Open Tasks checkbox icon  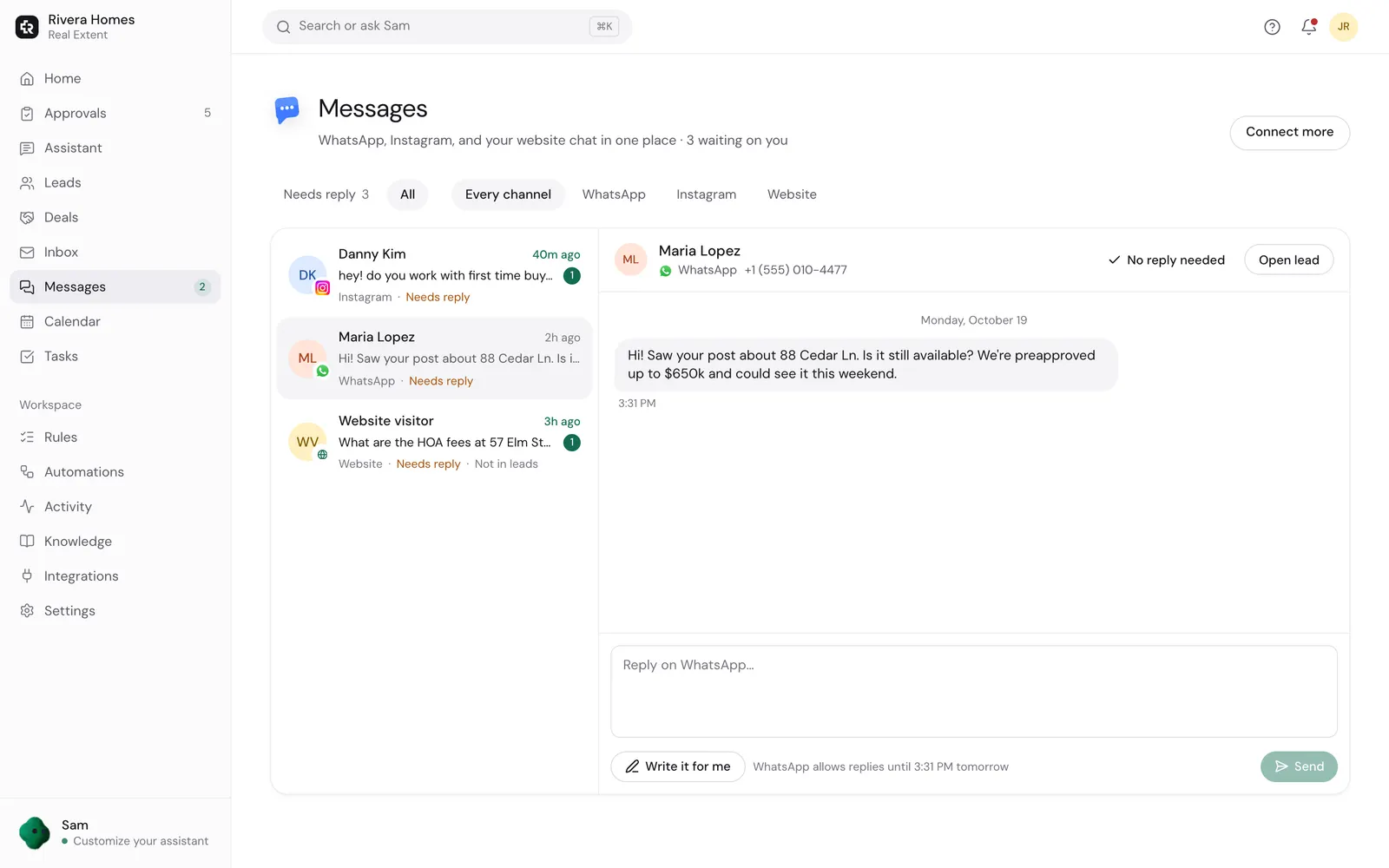pyautogui.click(x=27, y=357)
